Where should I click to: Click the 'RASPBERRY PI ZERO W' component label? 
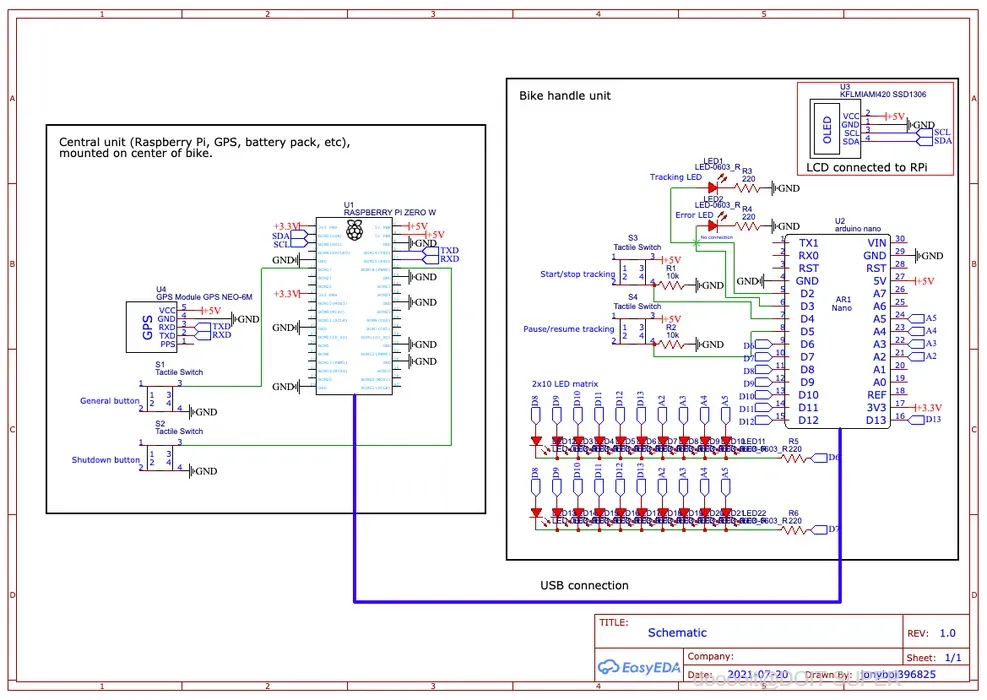[x=390, y=212]
